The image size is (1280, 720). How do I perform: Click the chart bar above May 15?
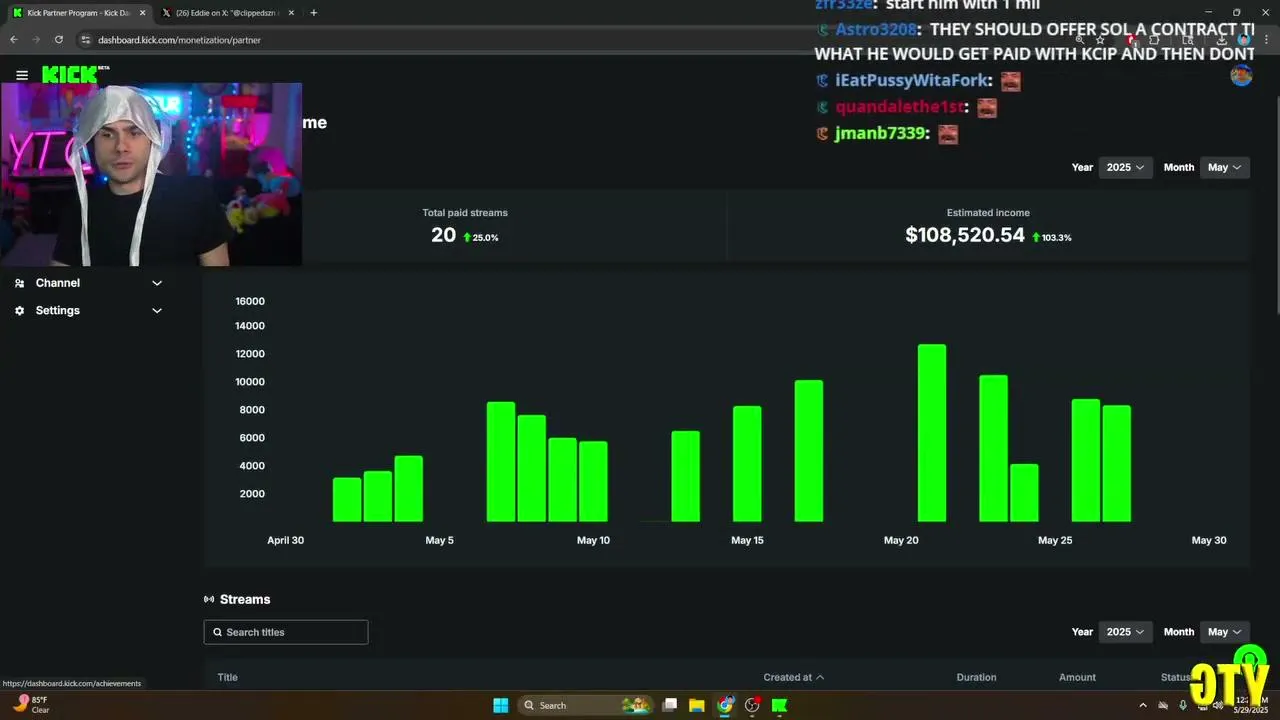(x=747, y=464)
